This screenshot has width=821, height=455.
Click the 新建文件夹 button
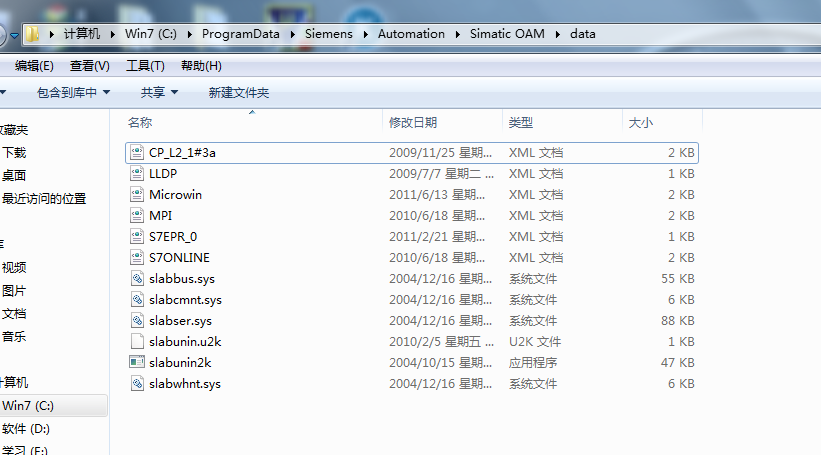[239, 93]
